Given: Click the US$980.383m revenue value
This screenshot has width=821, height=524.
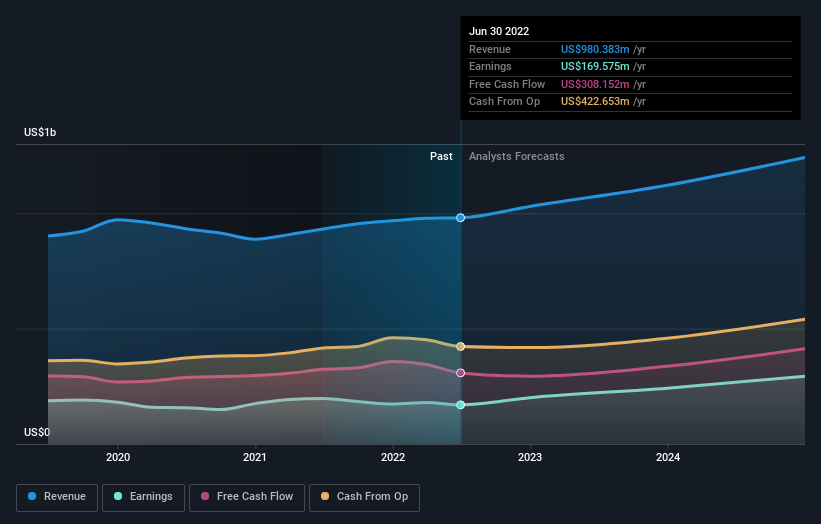Looking at the screenshot, I should click(x=595, y=49).
